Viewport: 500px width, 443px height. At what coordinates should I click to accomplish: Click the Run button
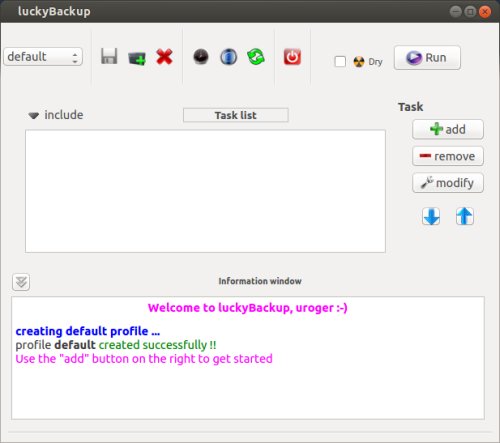427,58
